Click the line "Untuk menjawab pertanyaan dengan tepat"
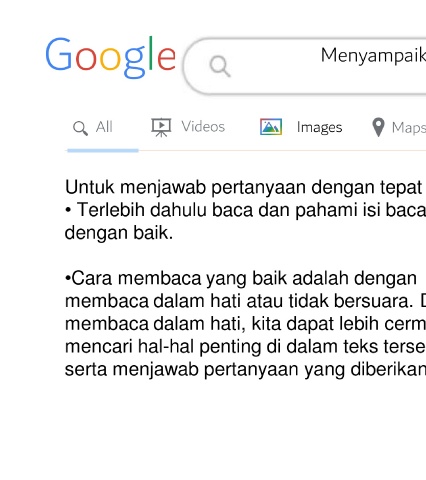 [x=244, y=188]
